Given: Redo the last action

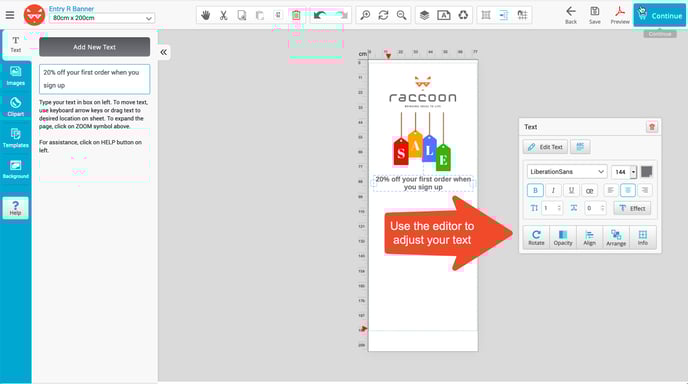Looking at the screenshot, I should point(341,15).
